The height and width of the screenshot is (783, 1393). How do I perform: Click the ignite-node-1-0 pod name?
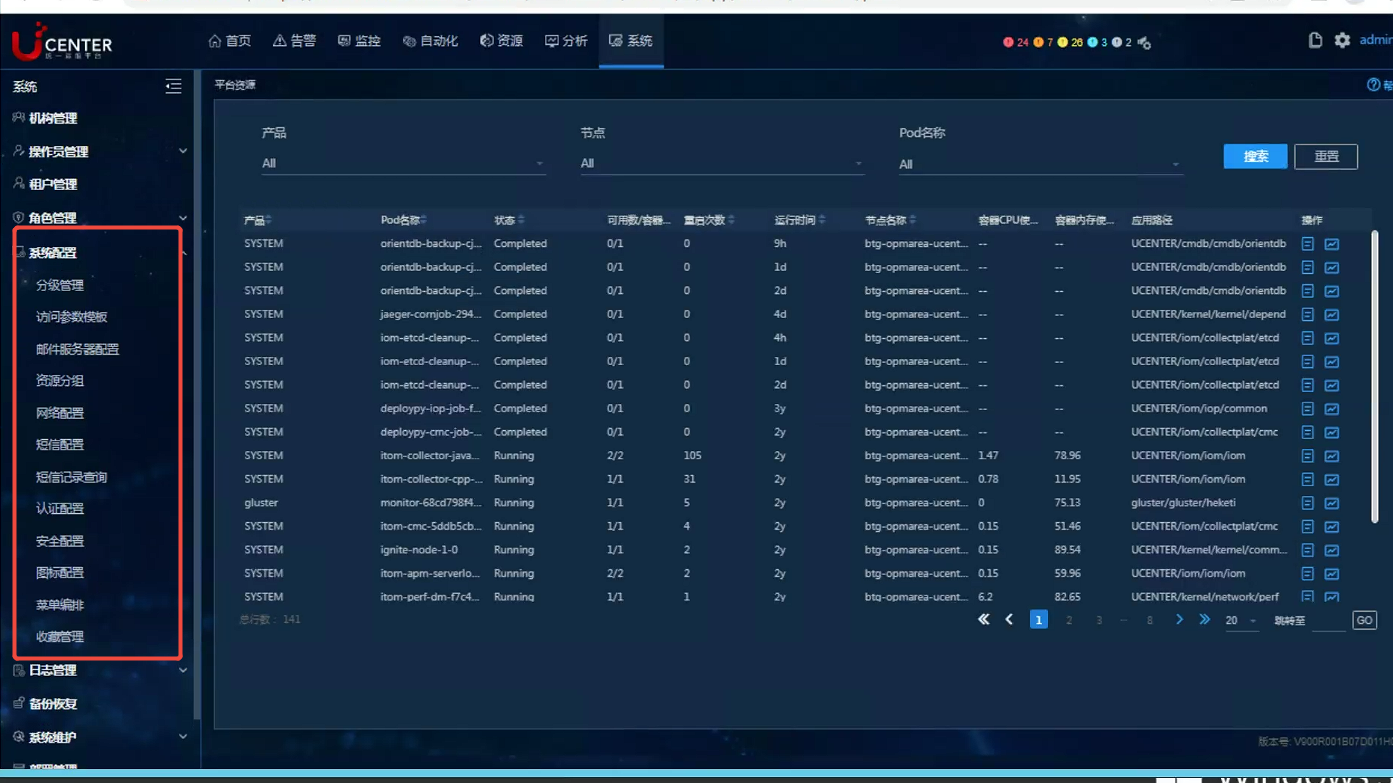click(419, 550)
